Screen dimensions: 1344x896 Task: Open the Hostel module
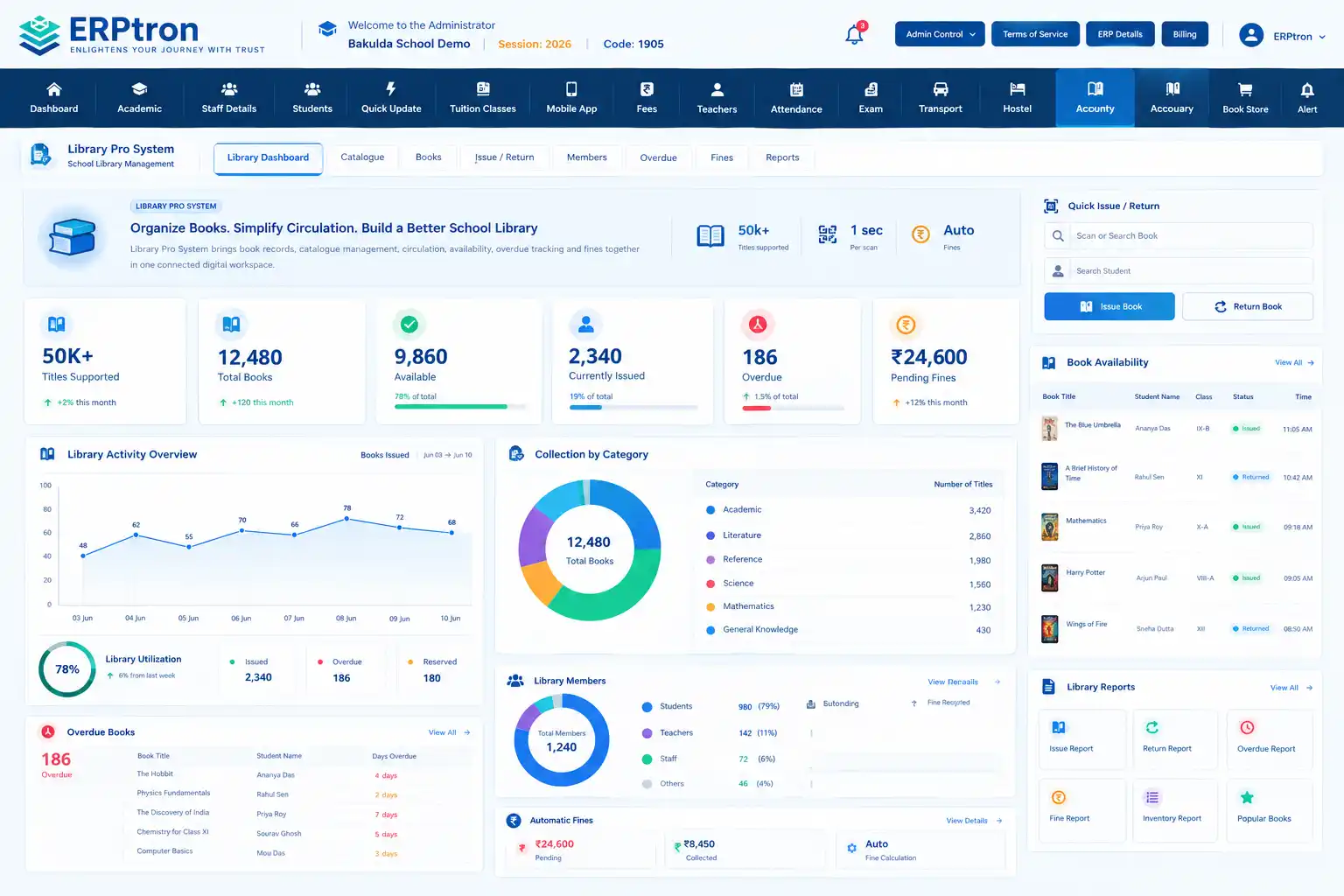(x=1018, y=98)
